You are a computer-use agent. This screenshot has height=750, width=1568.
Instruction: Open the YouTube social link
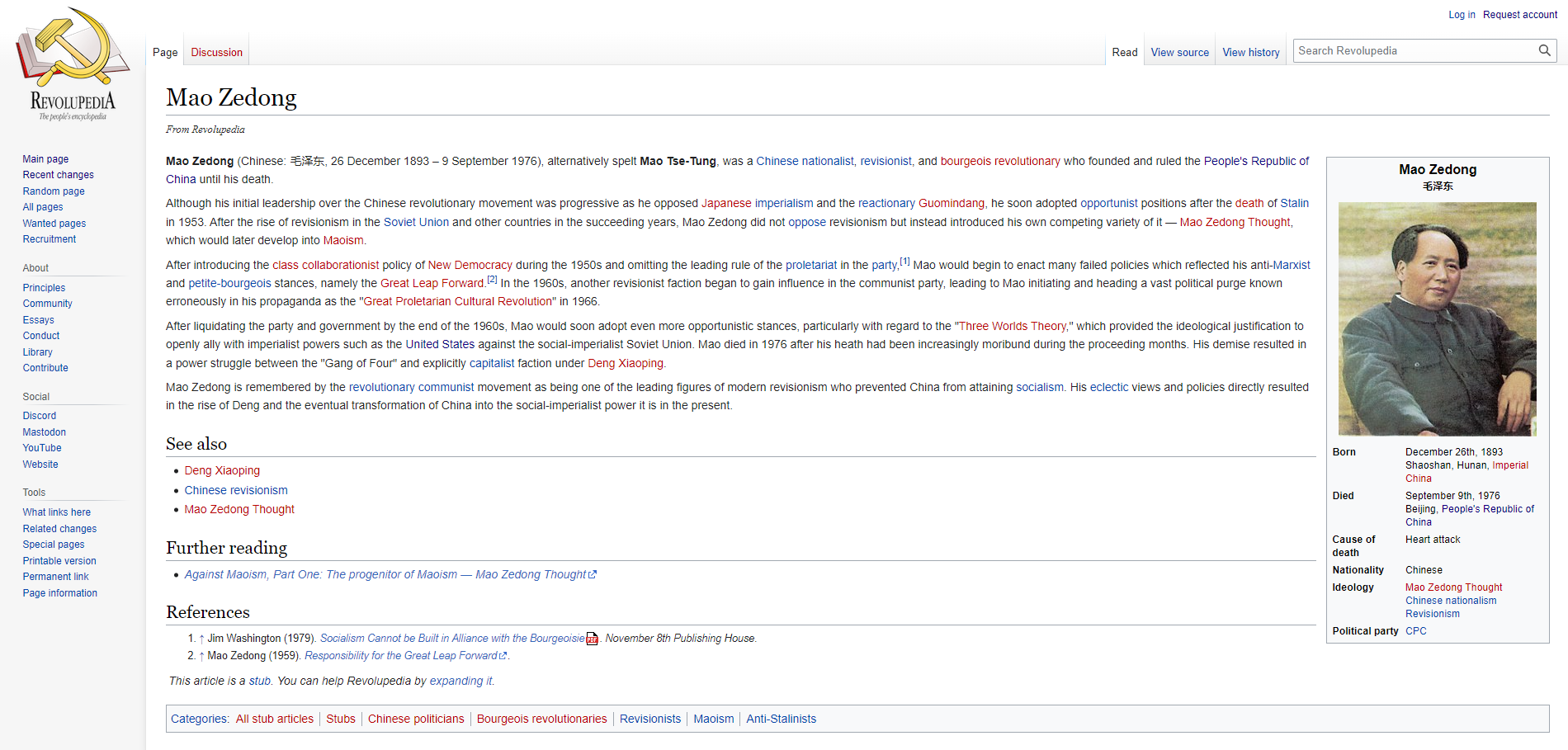(x=42, y=448)
